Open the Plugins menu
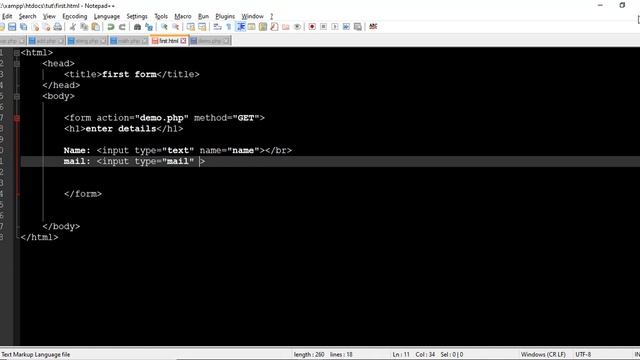640x360 pixels. 225,16
